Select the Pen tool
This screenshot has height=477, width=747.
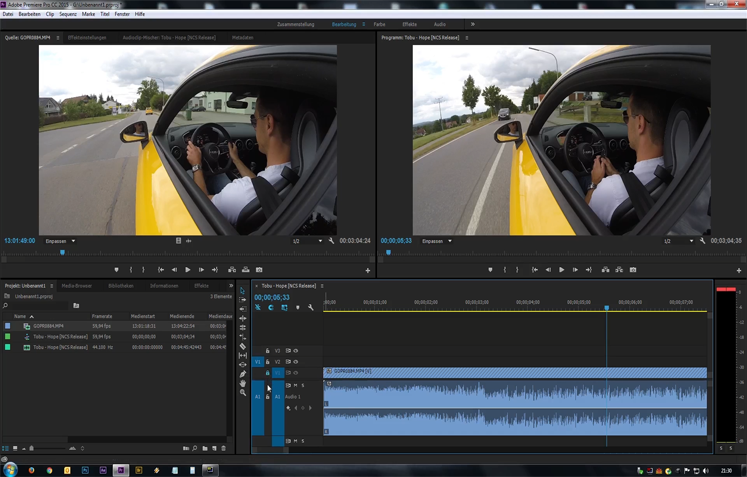point(242,374)
